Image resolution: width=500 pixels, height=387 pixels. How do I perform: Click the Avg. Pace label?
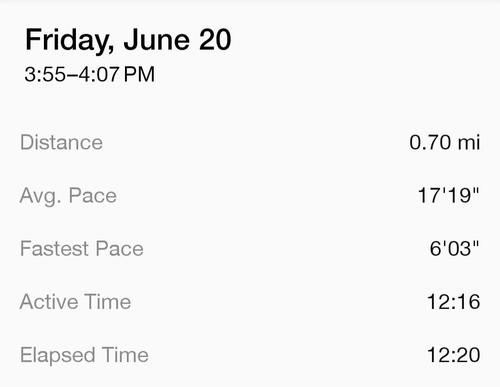[x=68, y=196]
